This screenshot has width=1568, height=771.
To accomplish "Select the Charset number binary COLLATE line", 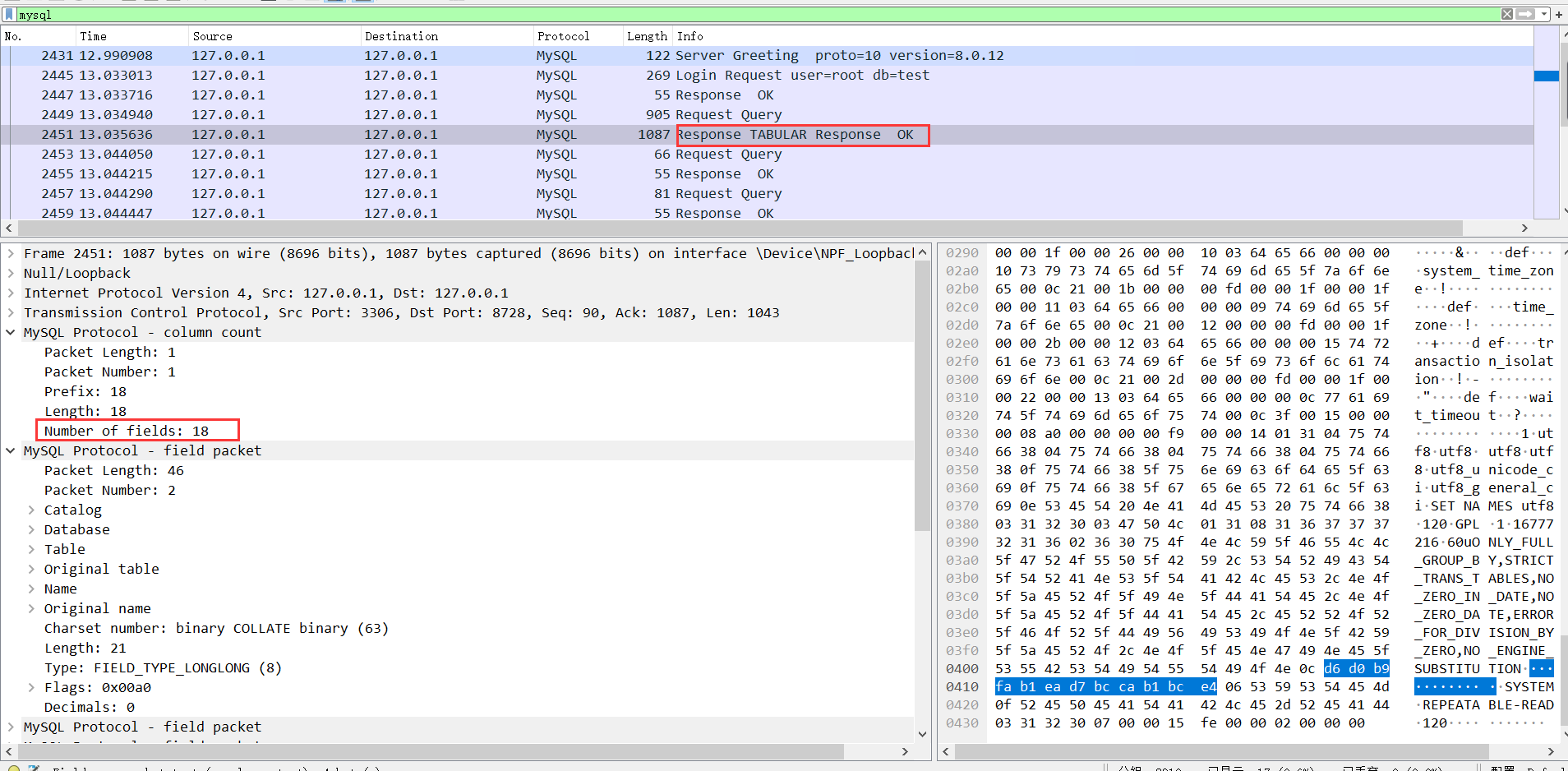I will pyautogui.click(x=216, y=628).
